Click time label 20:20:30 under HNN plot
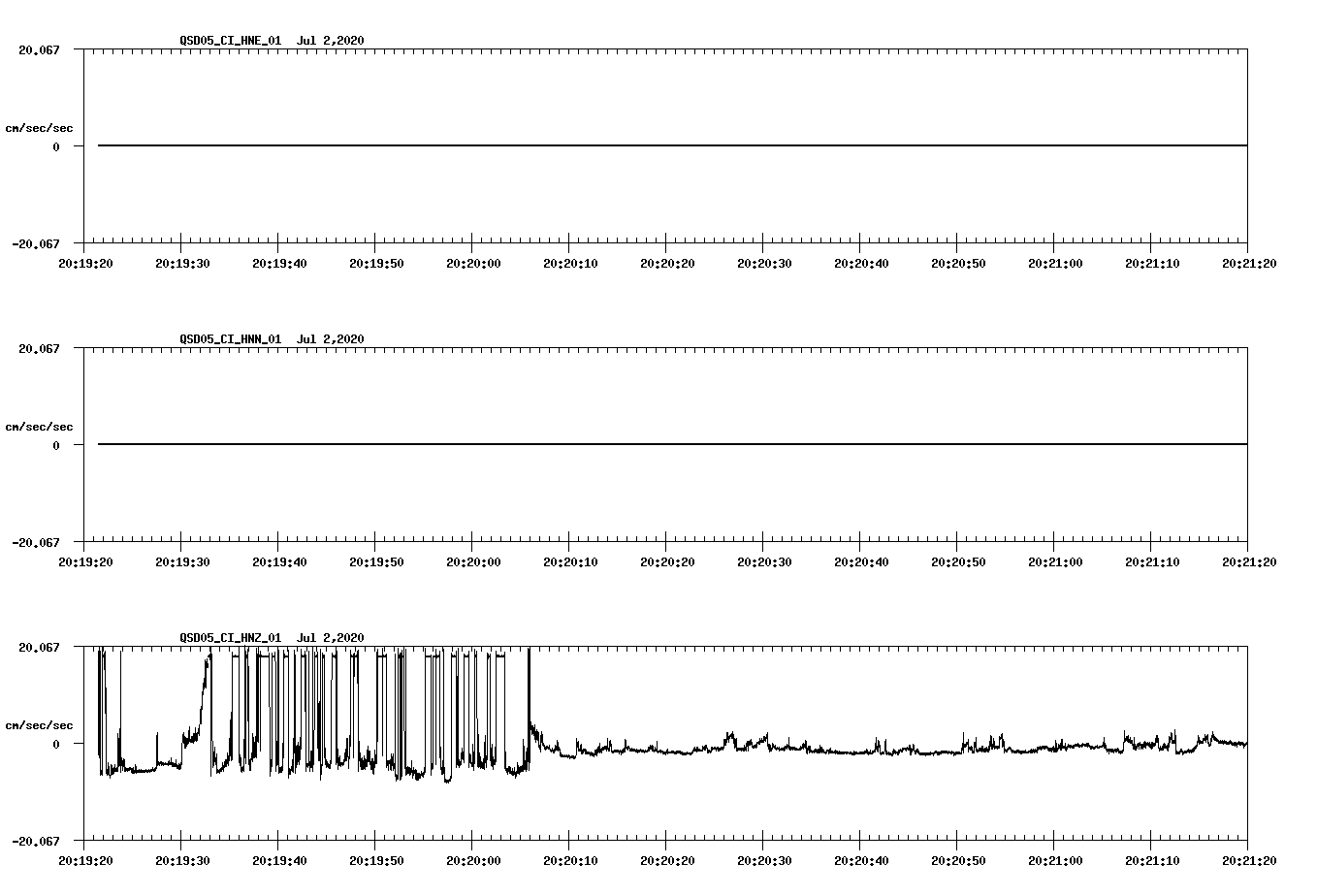Screen dimensions: 1317x896 click(764, 562)
